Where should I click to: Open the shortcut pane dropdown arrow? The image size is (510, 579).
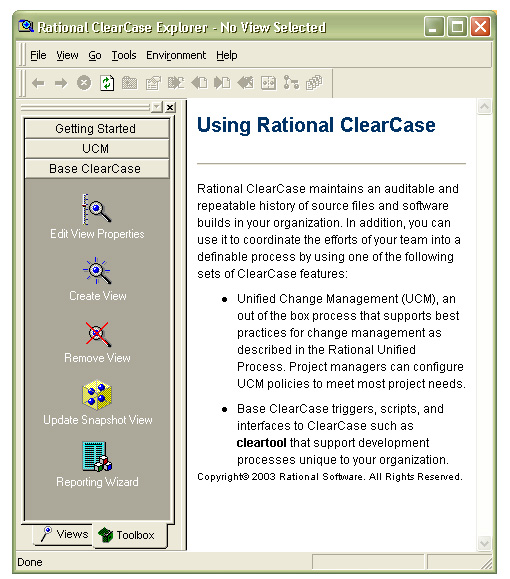157,107
